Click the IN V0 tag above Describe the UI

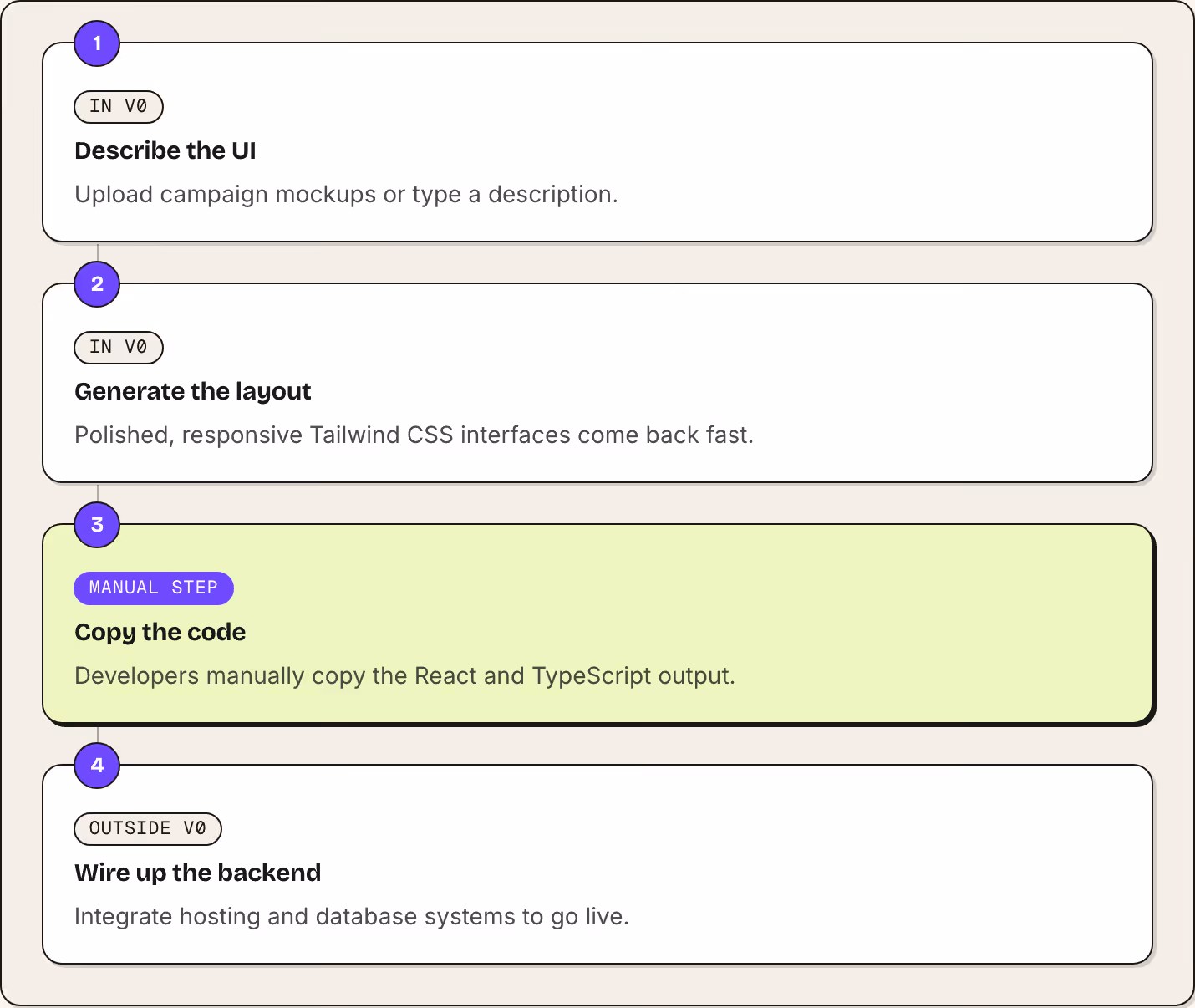(119, 106)
